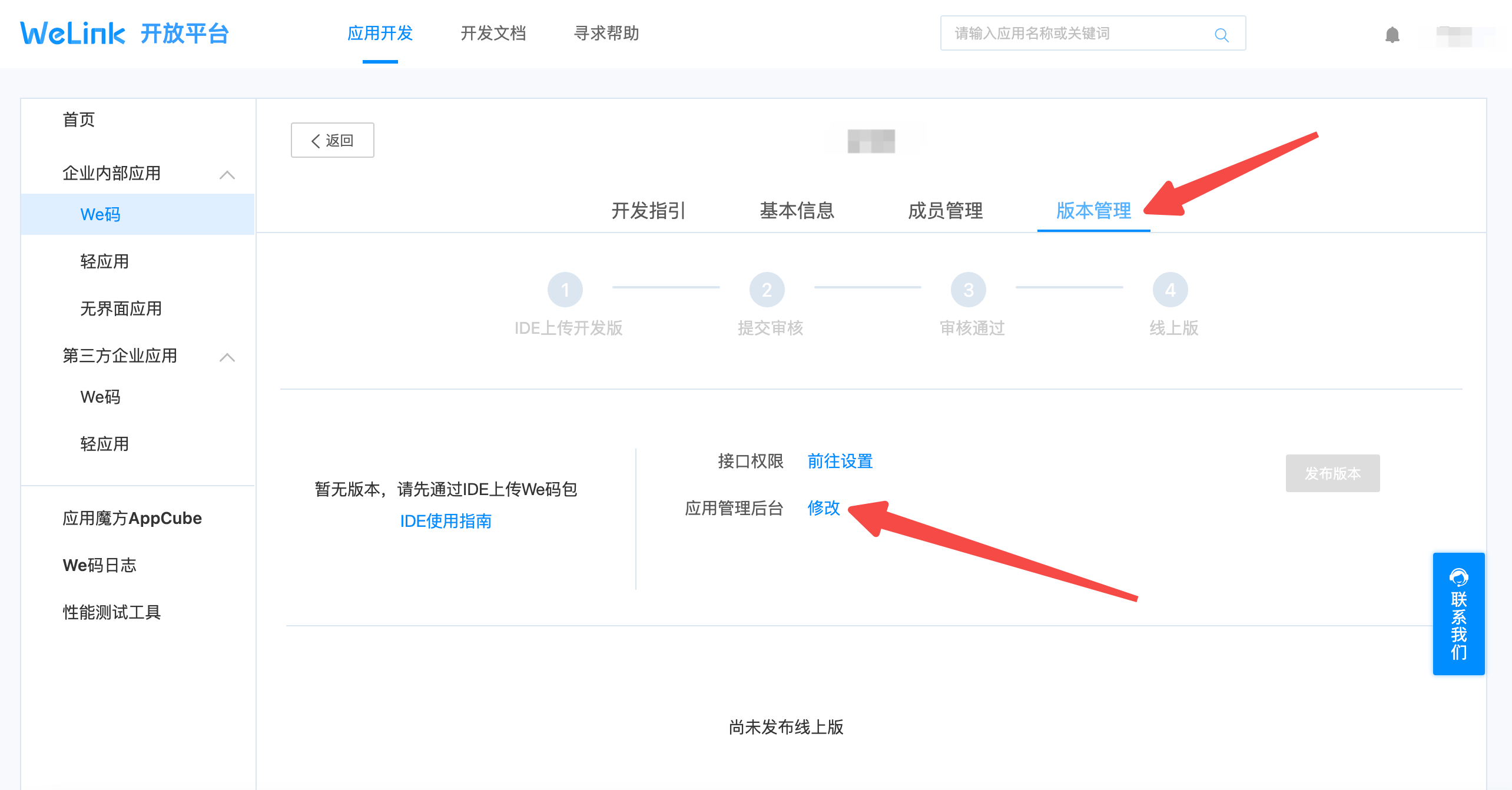Click step 2 circle 提交审核
1512x790 pixels.
coord(767,290)
